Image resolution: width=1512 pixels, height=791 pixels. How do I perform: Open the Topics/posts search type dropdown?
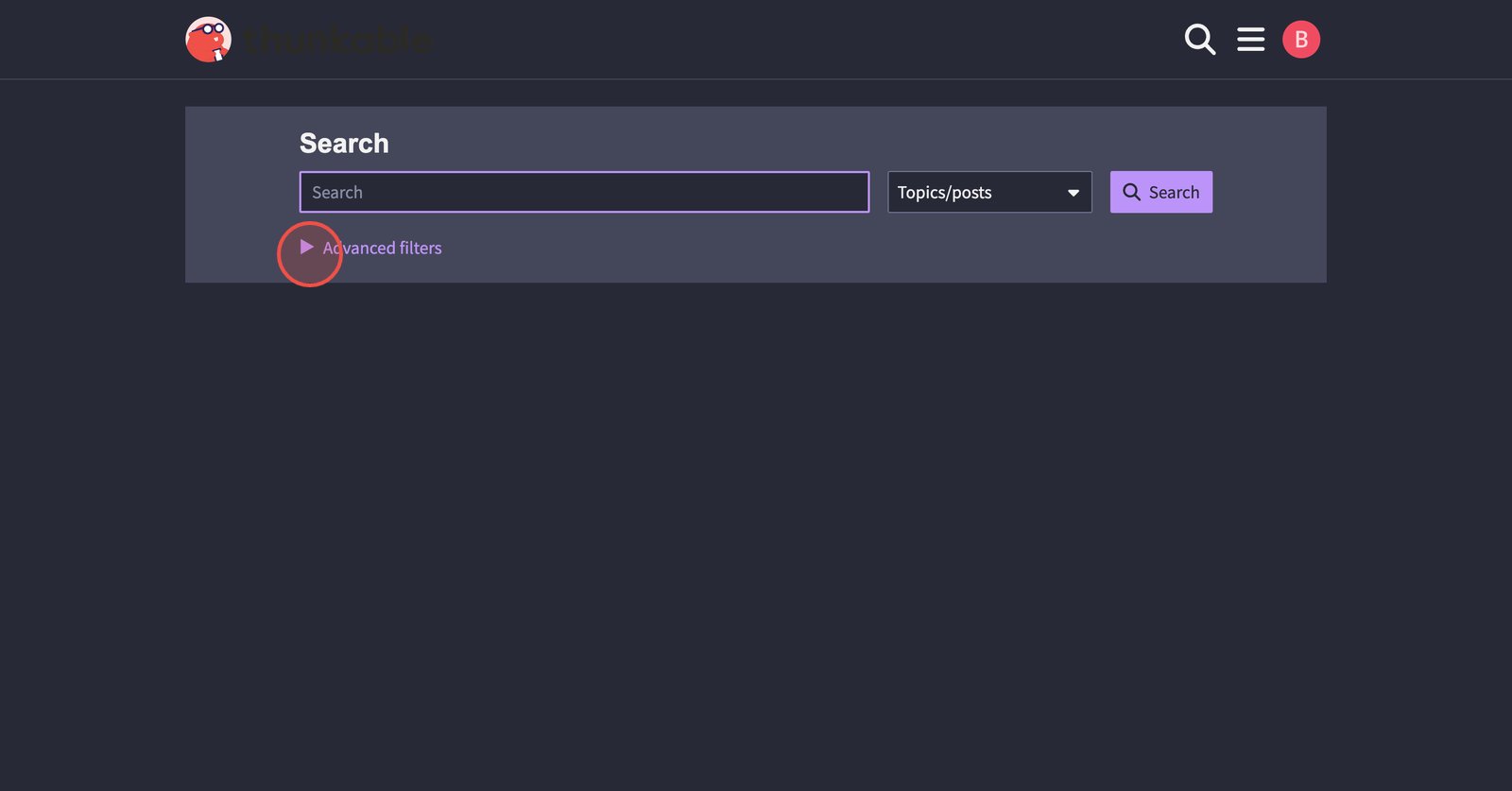989,192
